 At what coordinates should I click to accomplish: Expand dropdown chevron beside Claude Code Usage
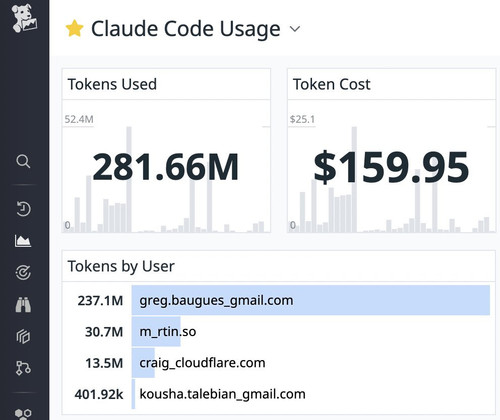pos(295,29)
